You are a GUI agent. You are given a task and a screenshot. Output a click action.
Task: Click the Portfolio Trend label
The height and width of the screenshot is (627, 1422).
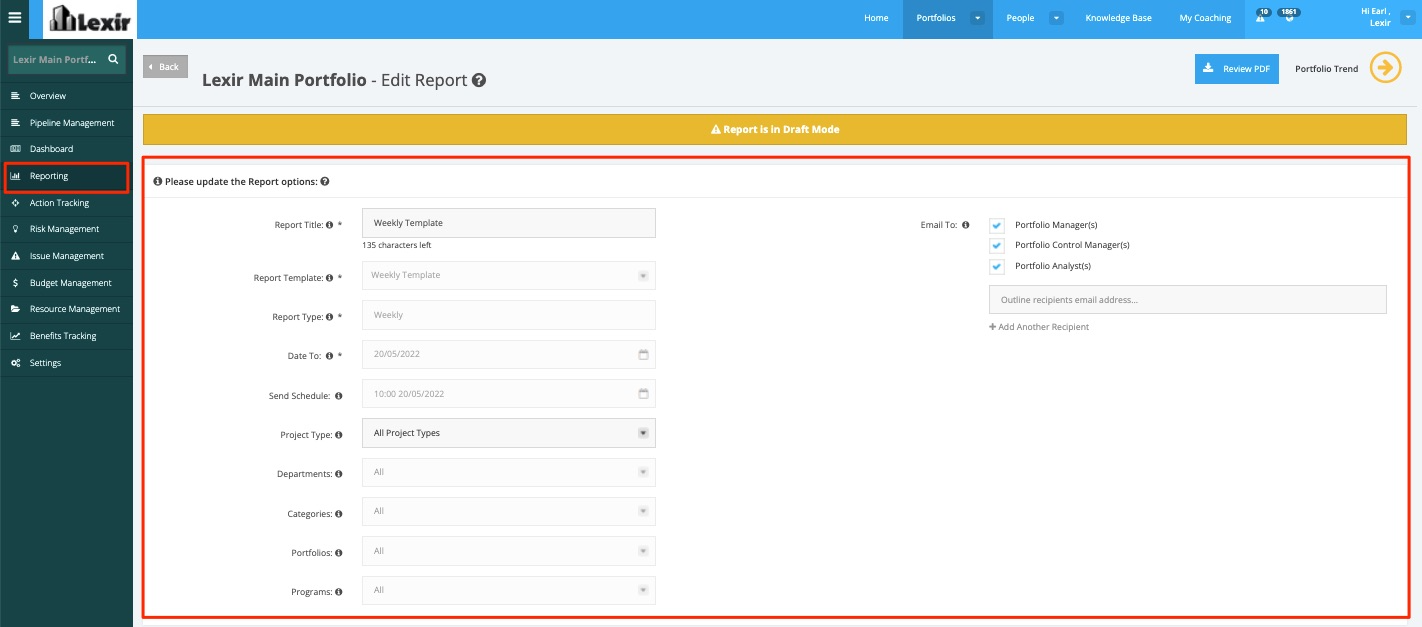click(1326, 69)
